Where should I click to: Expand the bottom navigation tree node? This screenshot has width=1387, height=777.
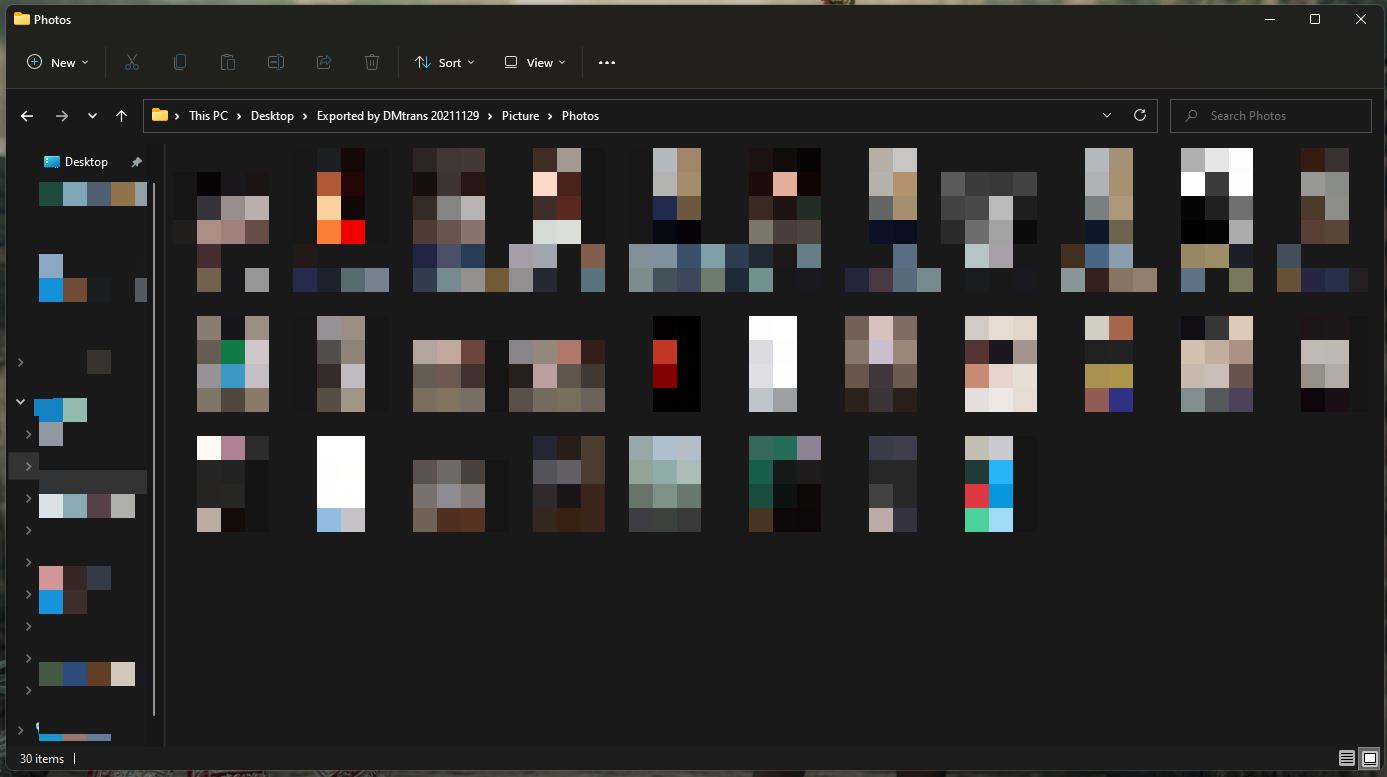[20, 731]
